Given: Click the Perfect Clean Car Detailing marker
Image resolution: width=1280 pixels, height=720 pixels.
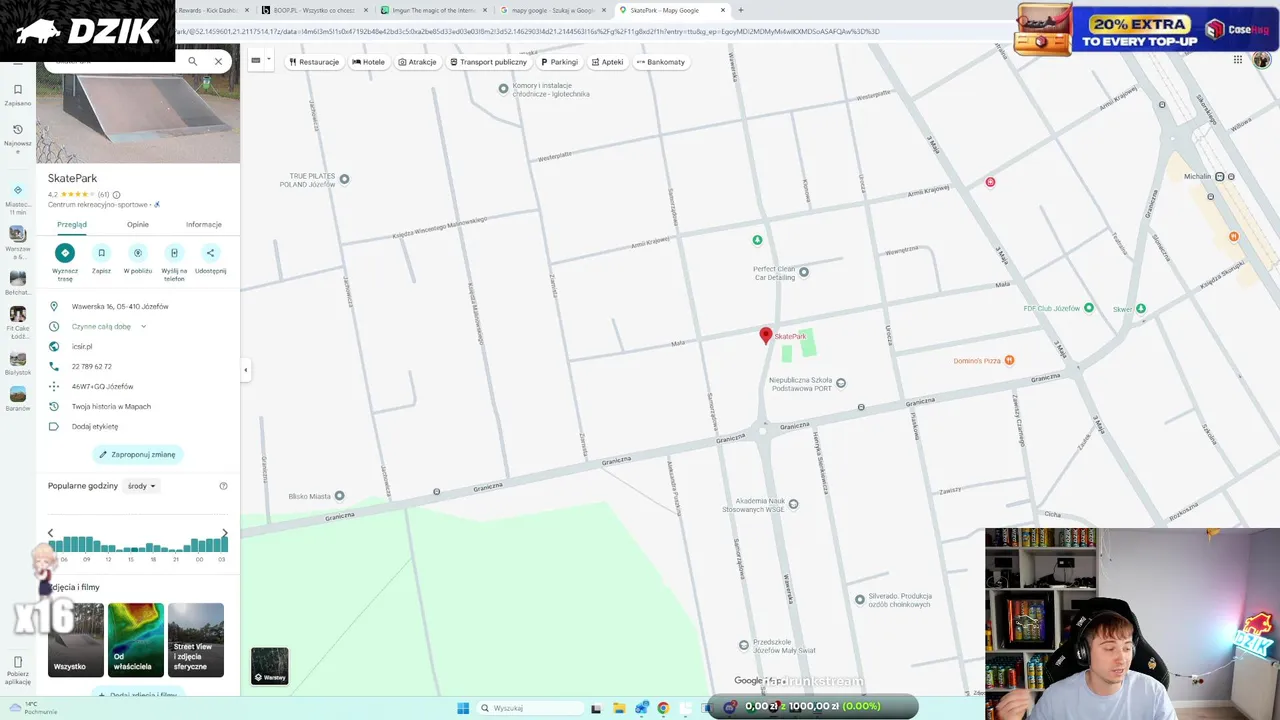Looking at the screenshot, I should tap(804, 272).
